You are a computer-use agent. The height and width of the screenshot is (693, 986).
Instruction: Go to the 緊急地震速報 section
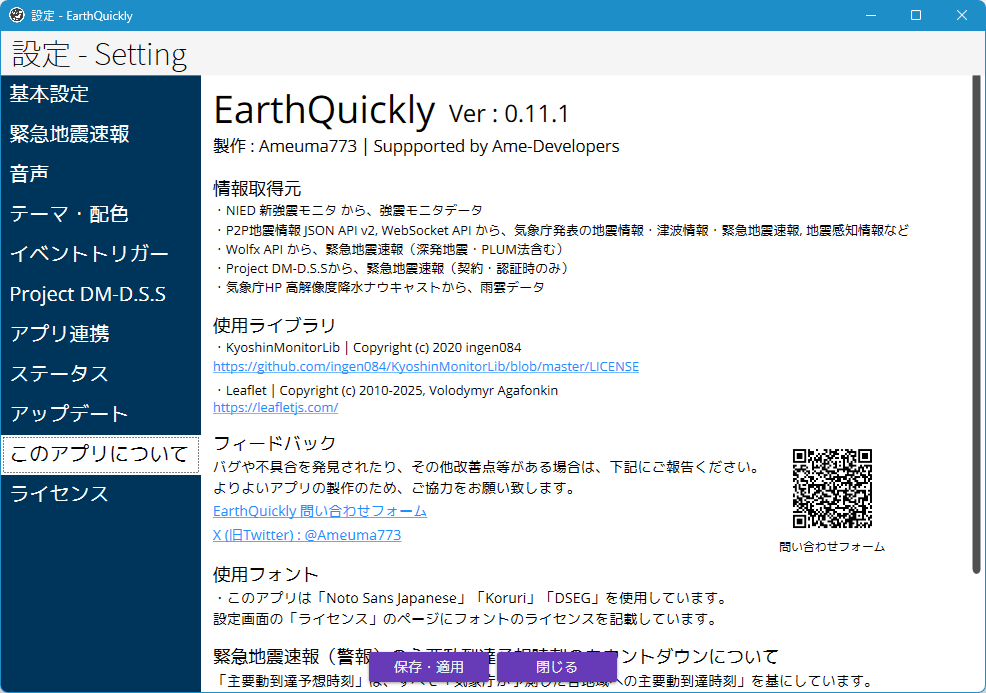tap(101, 134)
